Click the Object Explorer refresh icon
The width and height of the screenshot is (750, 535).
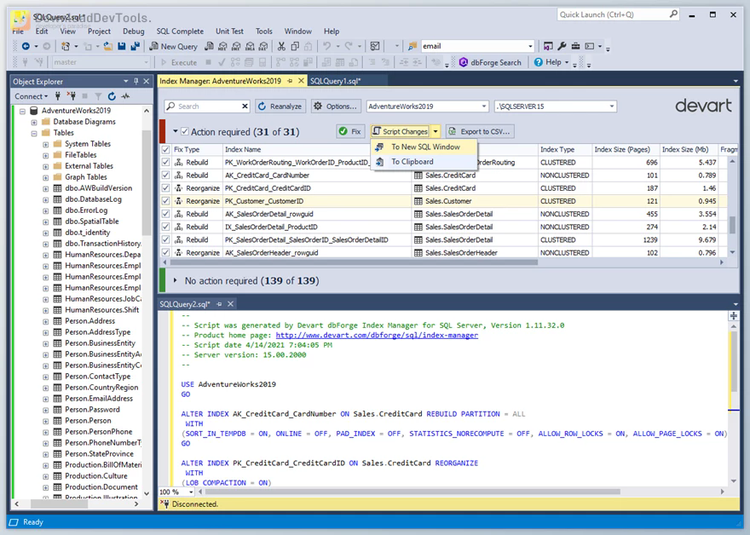pyautogui.click(x=112, y=96)
